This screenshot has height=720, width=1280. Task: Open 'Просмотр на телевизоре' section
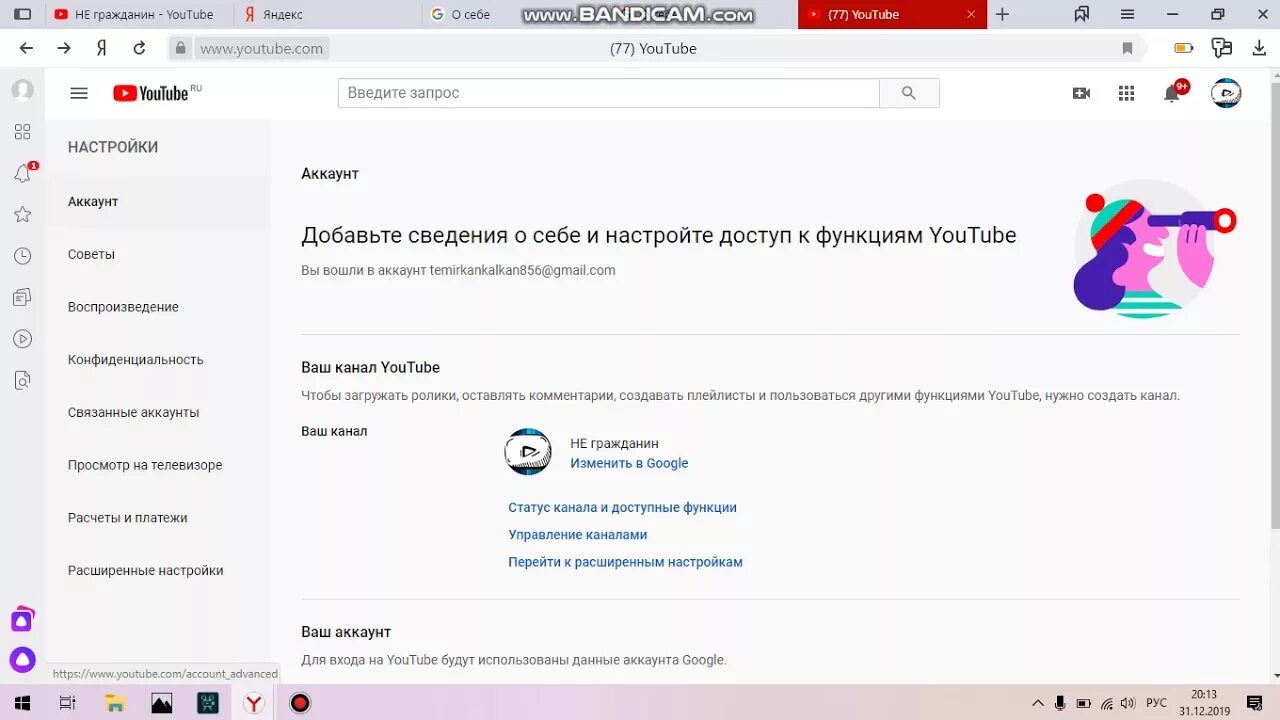point(157,465)
